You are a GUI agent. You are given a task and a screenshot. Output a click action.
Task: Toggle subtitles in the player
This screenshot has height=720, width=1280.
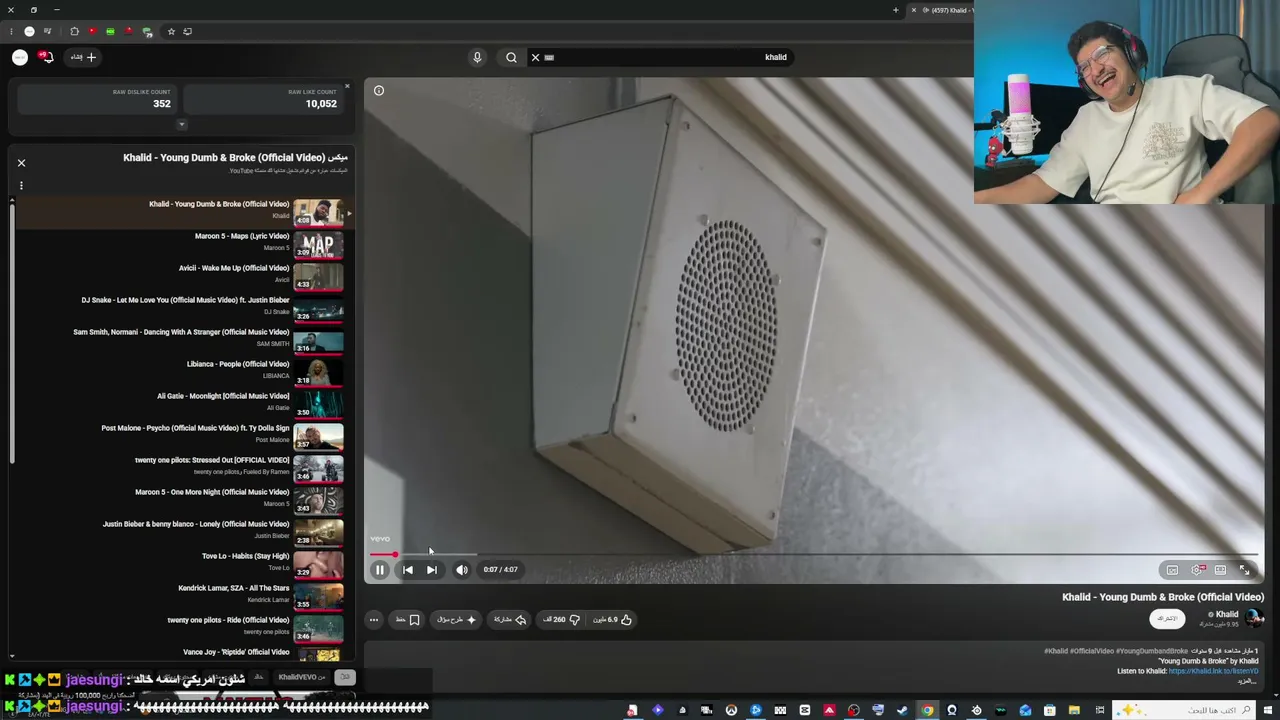[1172, 570]
